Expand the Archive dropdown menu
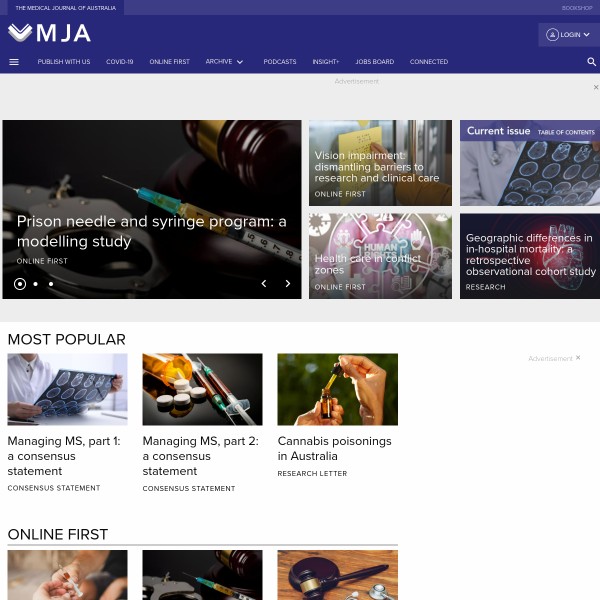600x600 pixels. point(224,62)
